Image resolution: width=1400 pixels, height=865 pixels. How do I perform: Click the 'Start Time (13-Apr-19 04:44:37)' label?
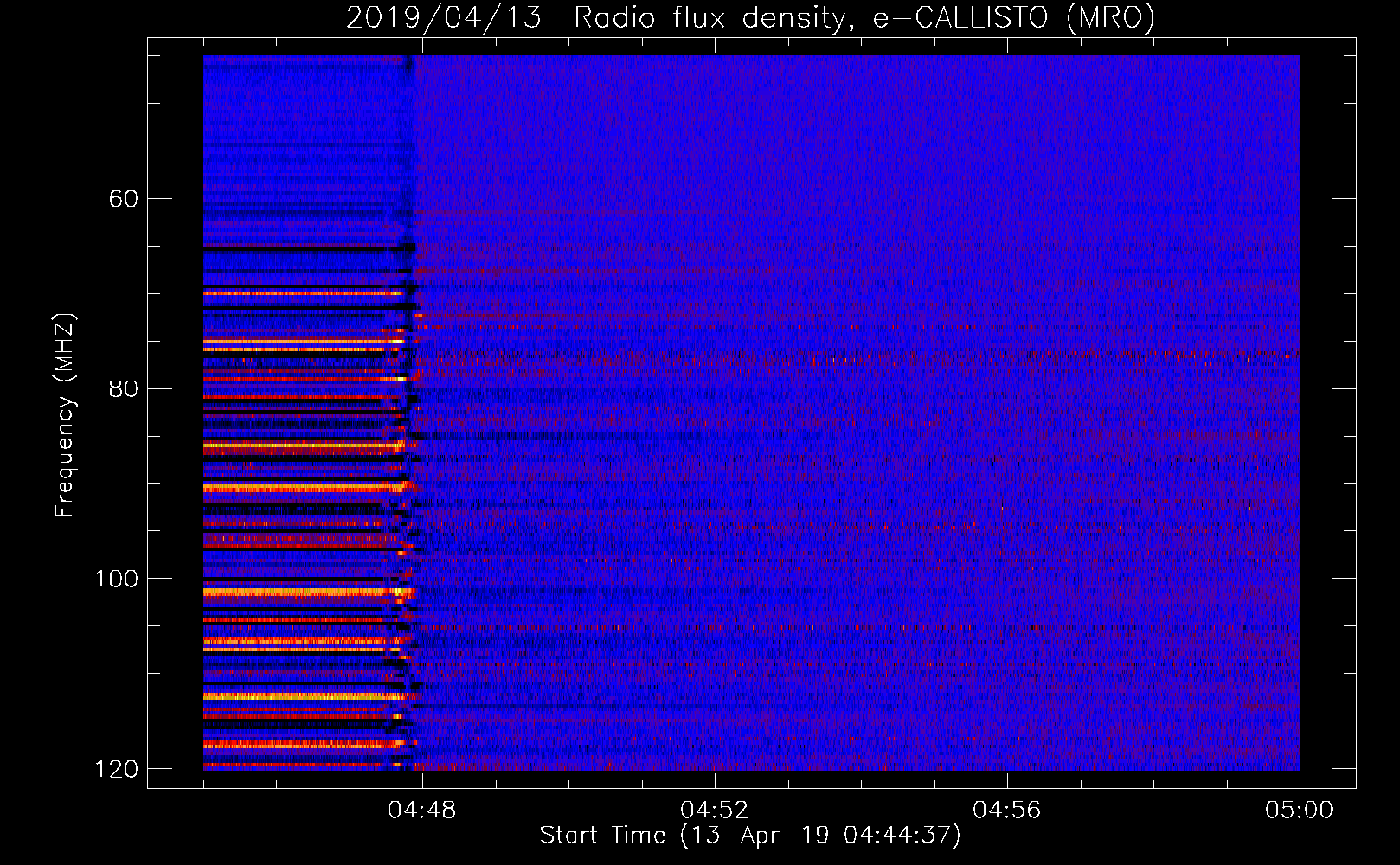click(x=750, y=836)
